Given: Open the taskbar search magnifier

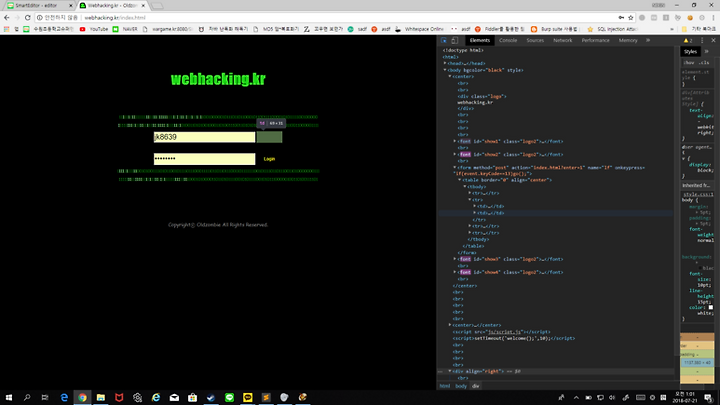Looking at the screenshot, I should [x=27, y=397].
